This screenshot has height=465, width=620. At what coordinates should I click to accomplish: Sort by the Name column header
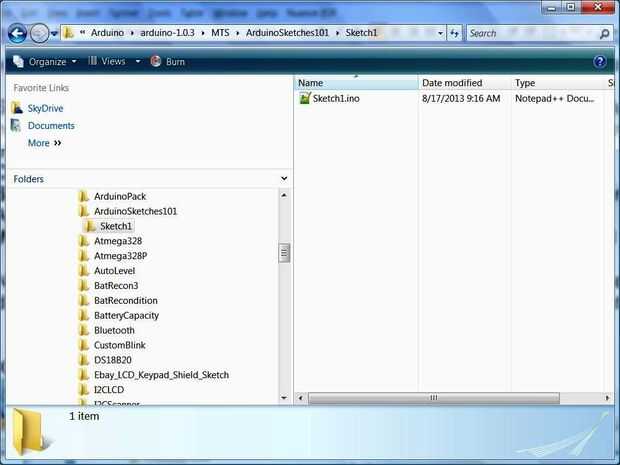pos(356,83)
